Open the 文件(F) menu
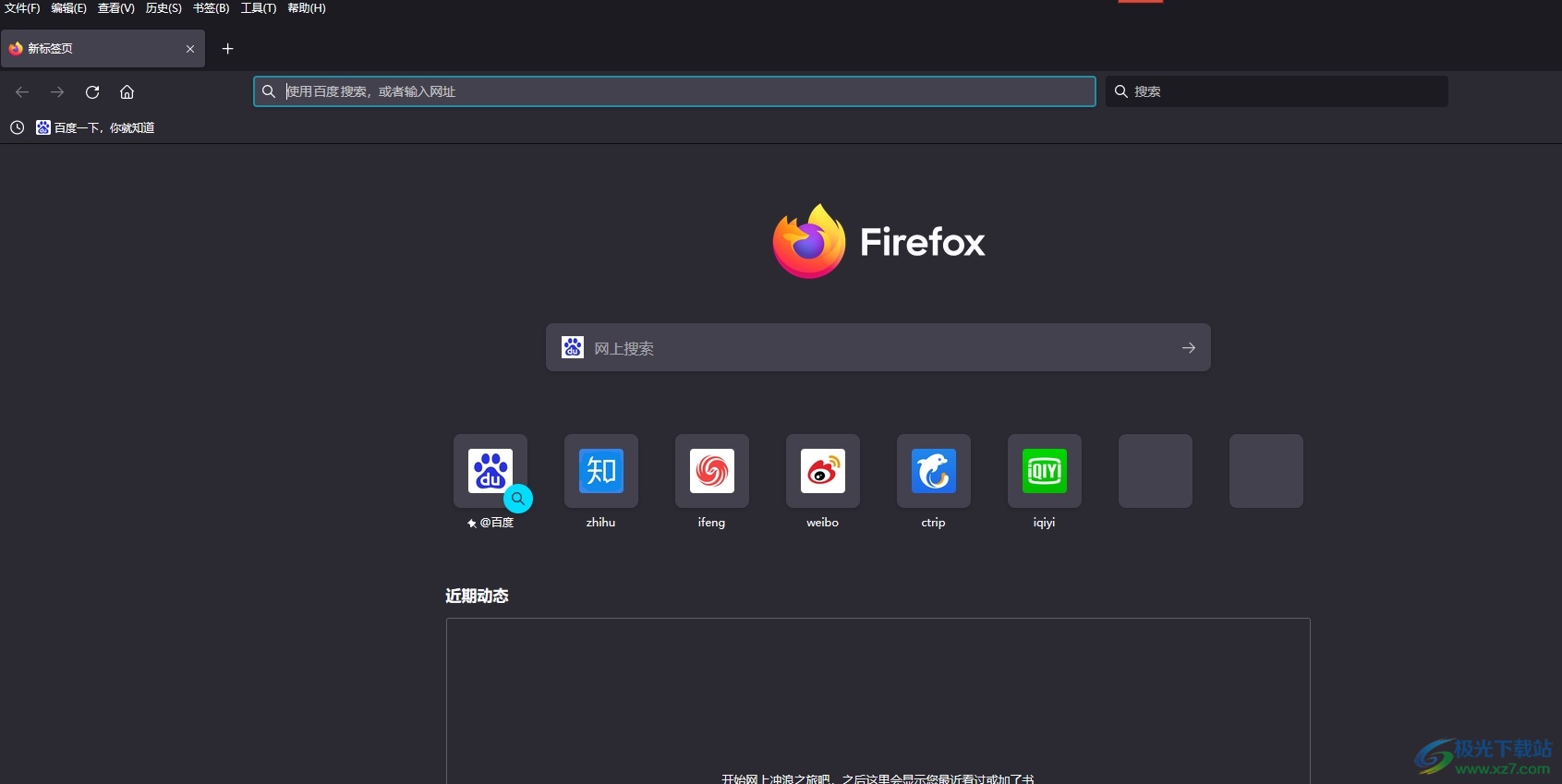The width and height of the screenshot is (1562, 784). click(22, 8)
